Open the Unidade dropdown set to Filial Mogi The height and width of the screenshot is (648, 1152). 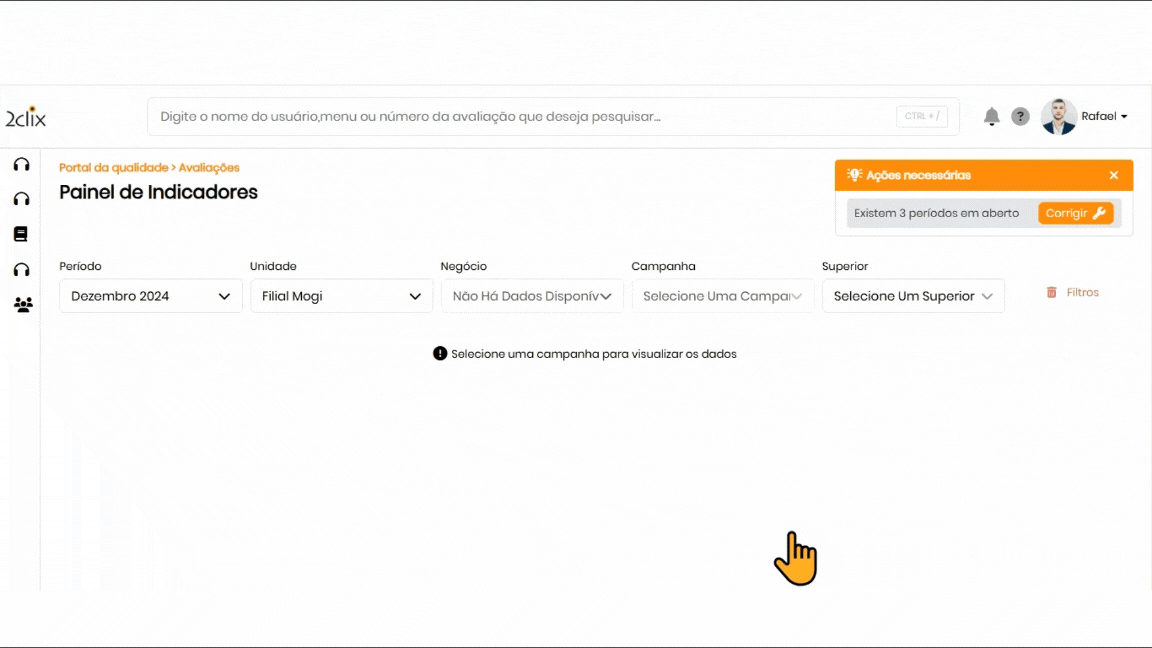pos(341,296)
